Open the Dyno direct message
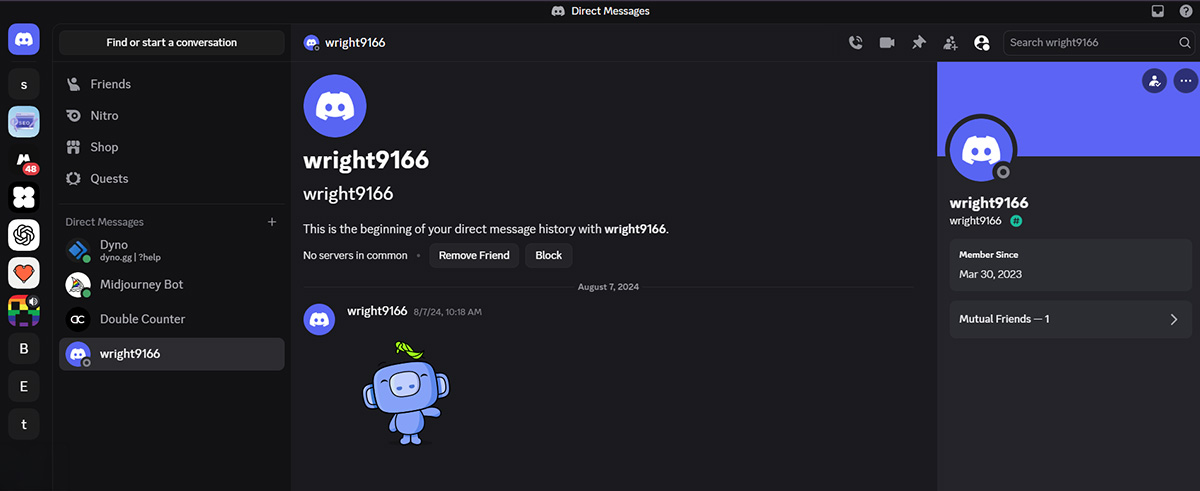The height and width of the screenshot is (491, 1200). [x=172, y=250]
